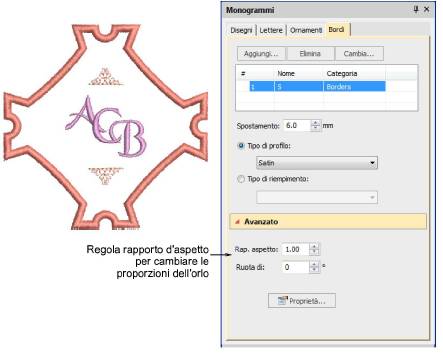Select the S name cell

(x=299, y=87)
